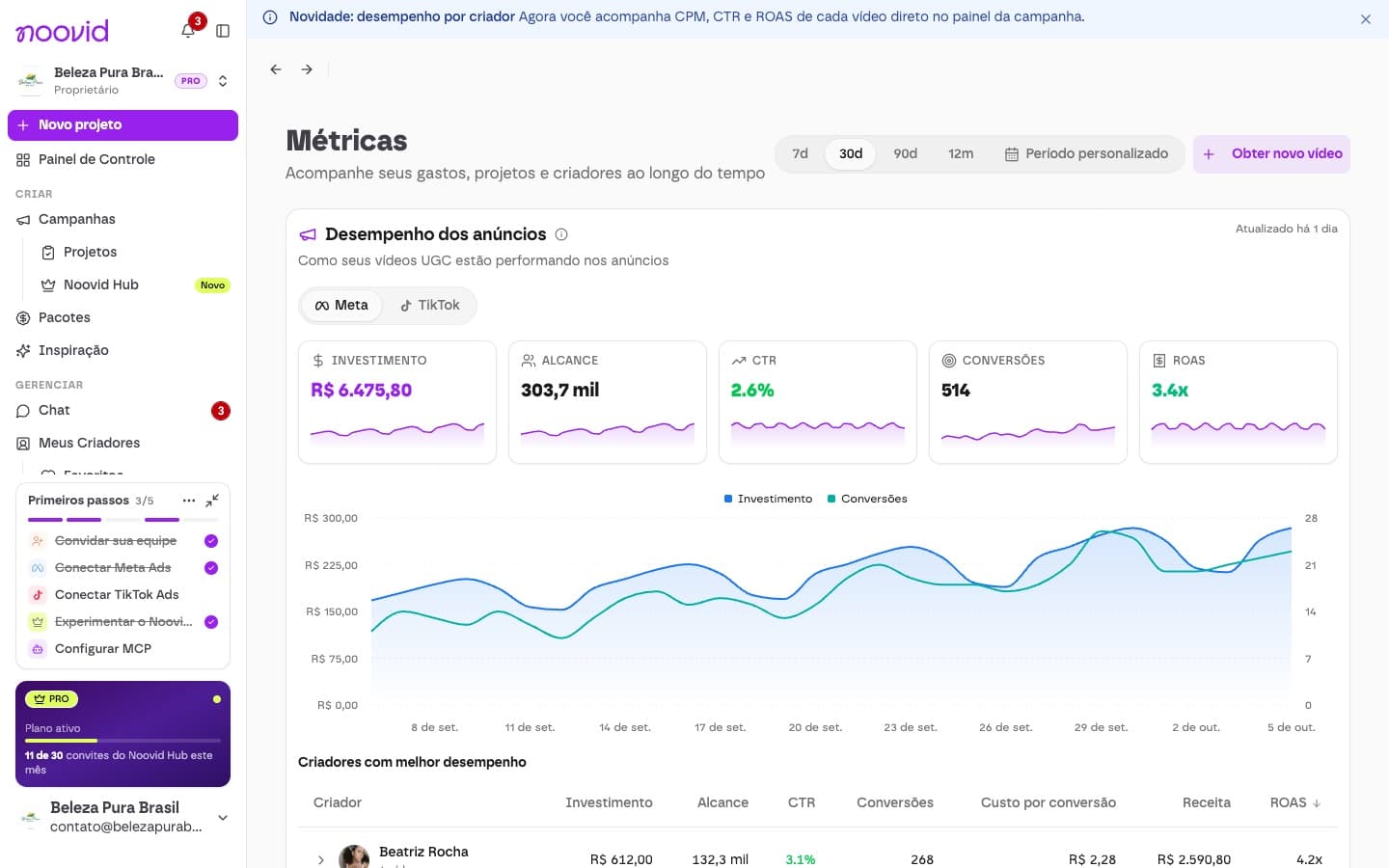Open the Primeiros passos more options menu
The height and width of the screenshot is (868, 1389).
pos(189,501)
